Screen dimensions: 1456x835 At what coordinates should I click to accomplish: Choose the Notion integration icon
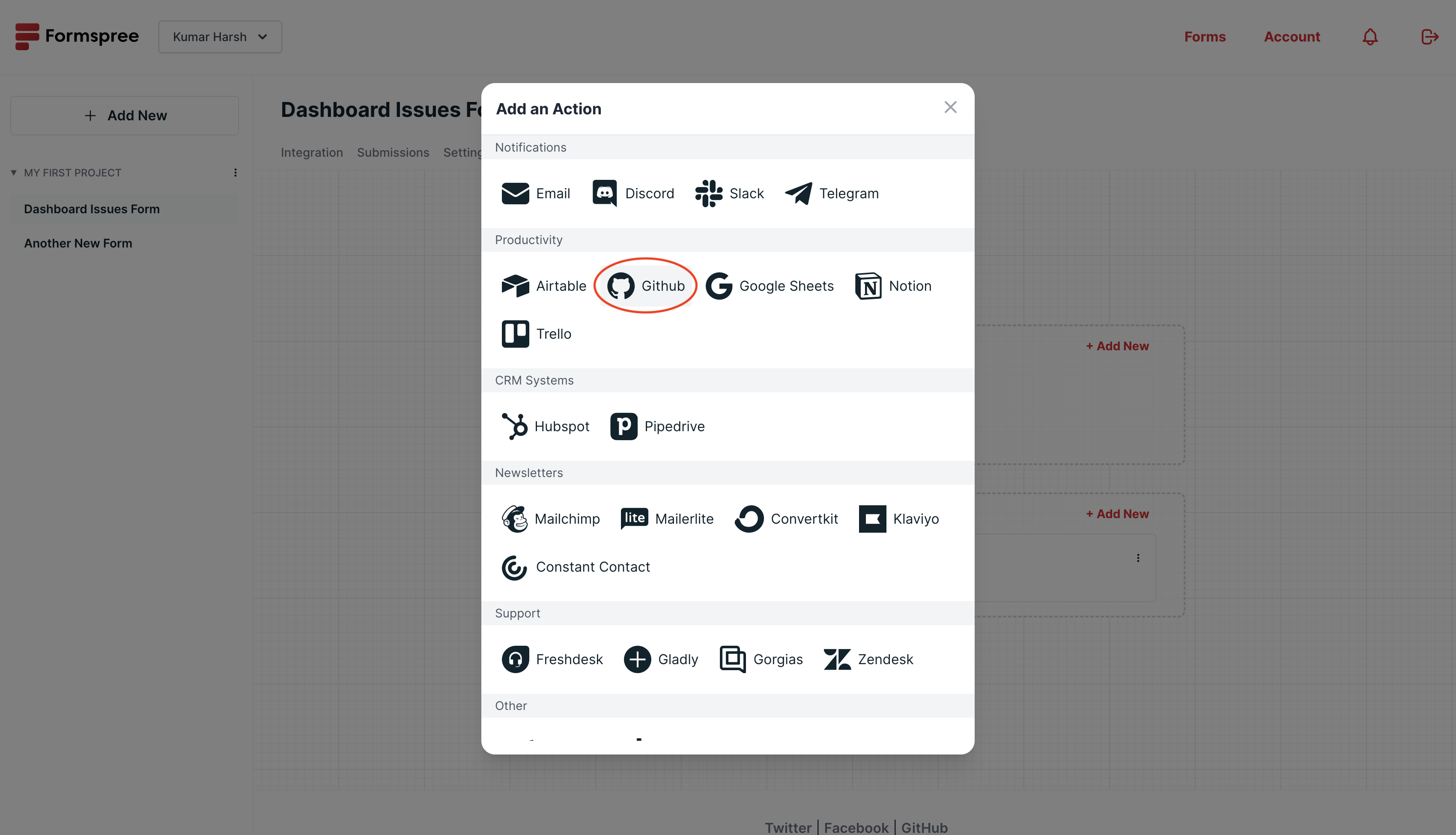(x=868, y=286)
